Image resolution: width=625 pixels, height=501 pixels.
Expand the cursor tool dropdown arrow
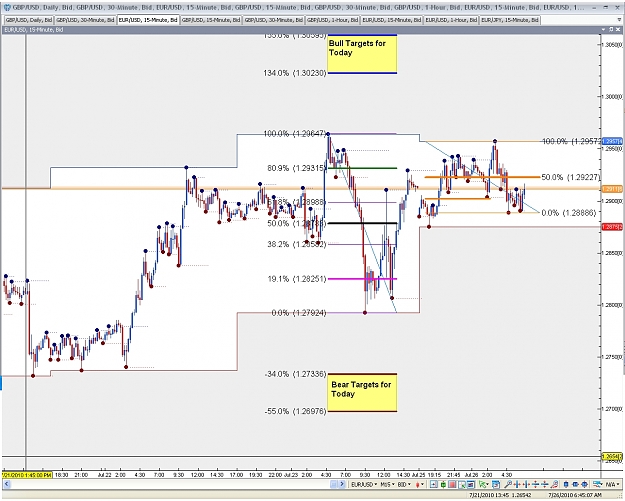pyautogui.click(x=487, y=484)
